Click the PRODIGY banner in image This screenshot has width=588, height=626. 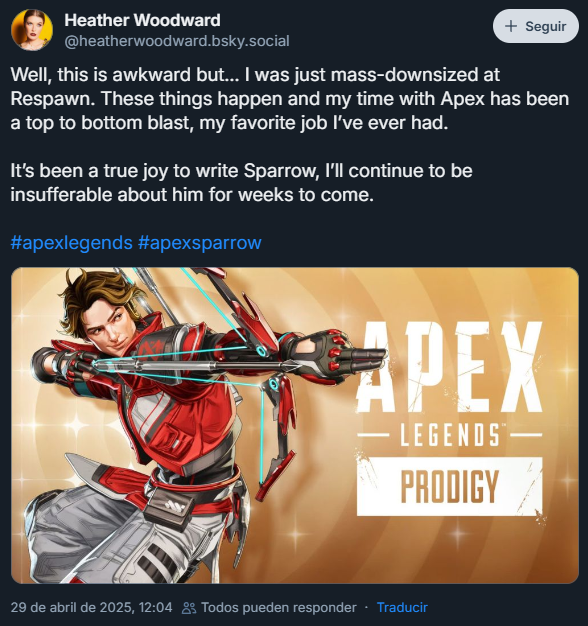point(450,486)
